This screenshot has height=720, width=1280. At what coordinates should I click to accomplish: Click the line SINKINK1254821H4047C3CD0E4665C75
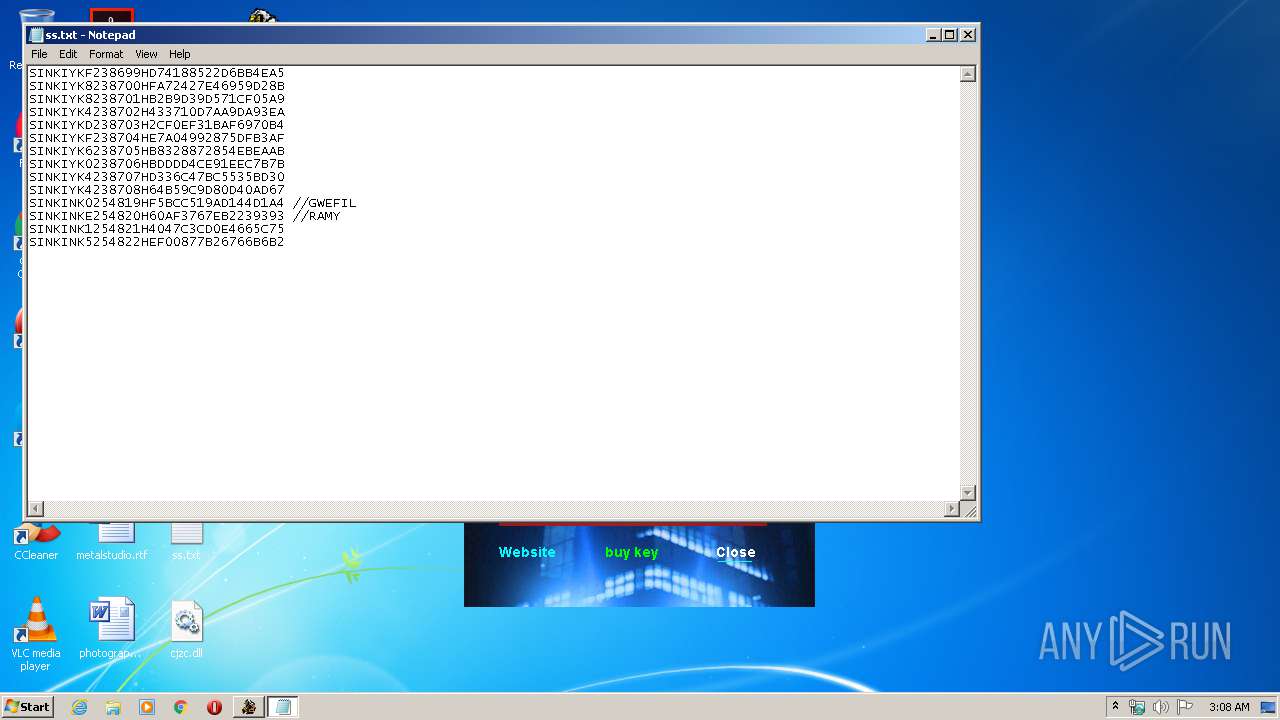pos(157,229)
